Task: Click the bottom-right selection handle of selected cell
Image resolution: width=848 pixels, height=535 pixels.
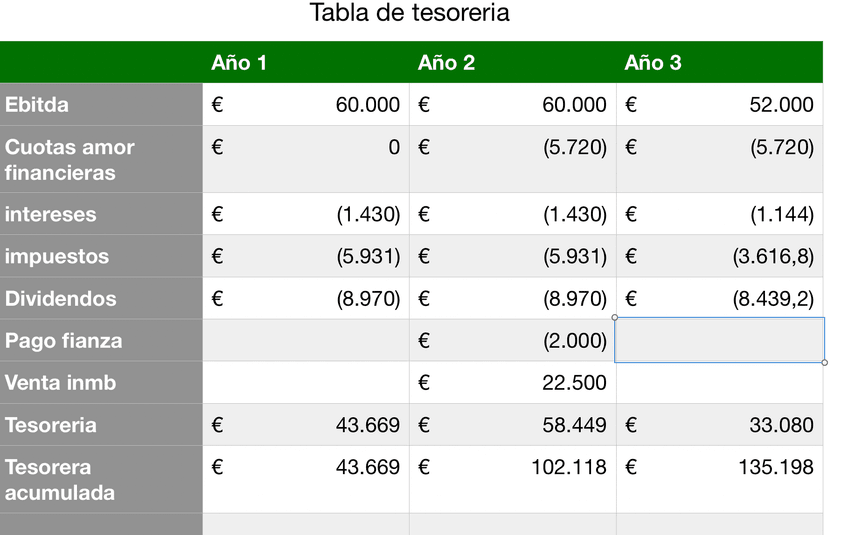Action: (825, 362)
